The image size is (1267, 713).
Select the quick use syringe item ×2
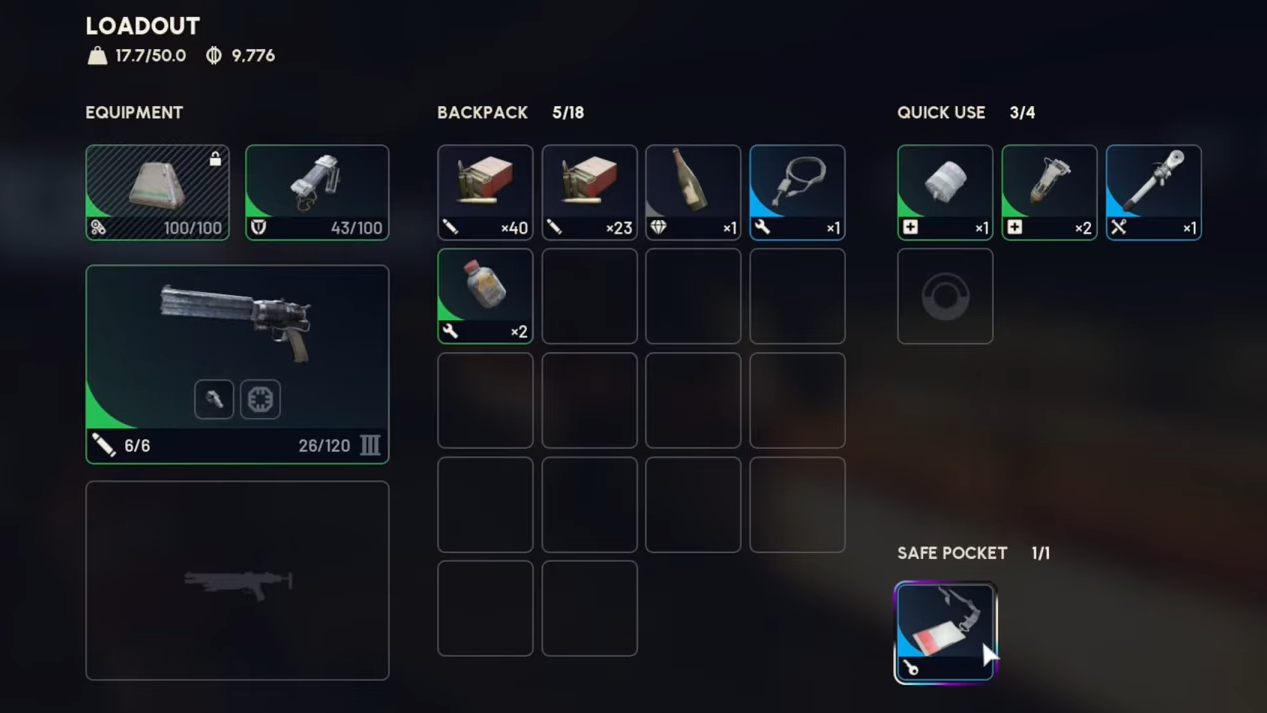click(x=1049, y=192)
